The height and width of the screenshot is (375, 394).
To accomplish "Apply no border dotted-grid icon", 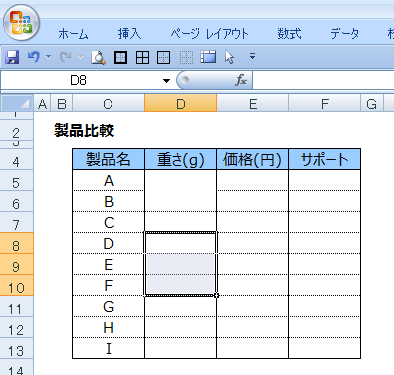I will click(x=186, y=57).
